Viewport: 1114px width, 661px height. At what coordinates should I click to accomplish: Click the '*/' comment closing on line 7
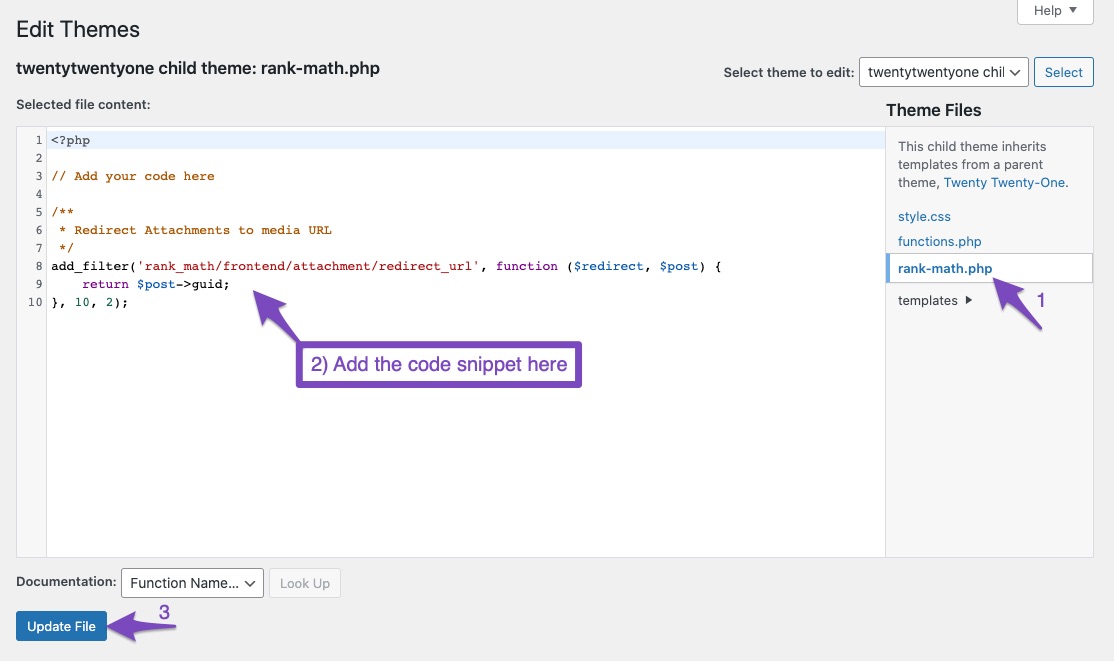[x=66, y=248]
